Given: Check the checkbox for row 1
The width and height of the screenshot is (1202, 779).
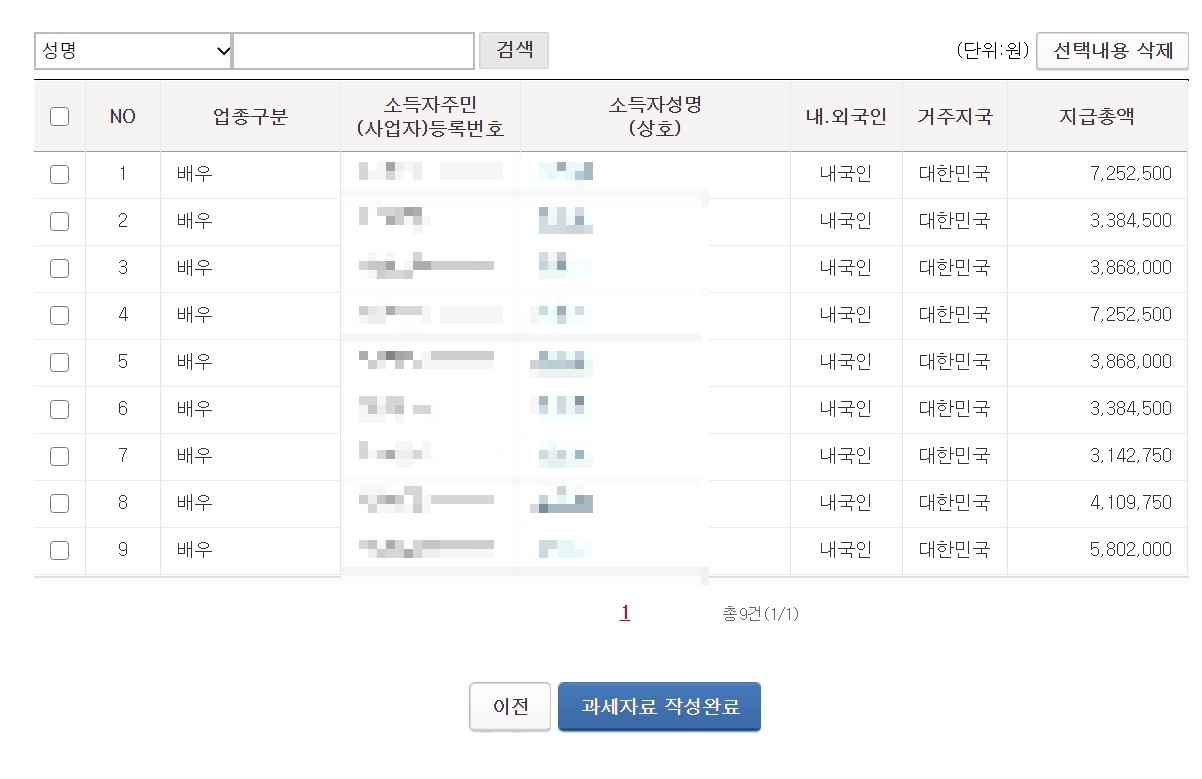Looking at the screenshot, I should pyautogui.click(x=59, y=174).
